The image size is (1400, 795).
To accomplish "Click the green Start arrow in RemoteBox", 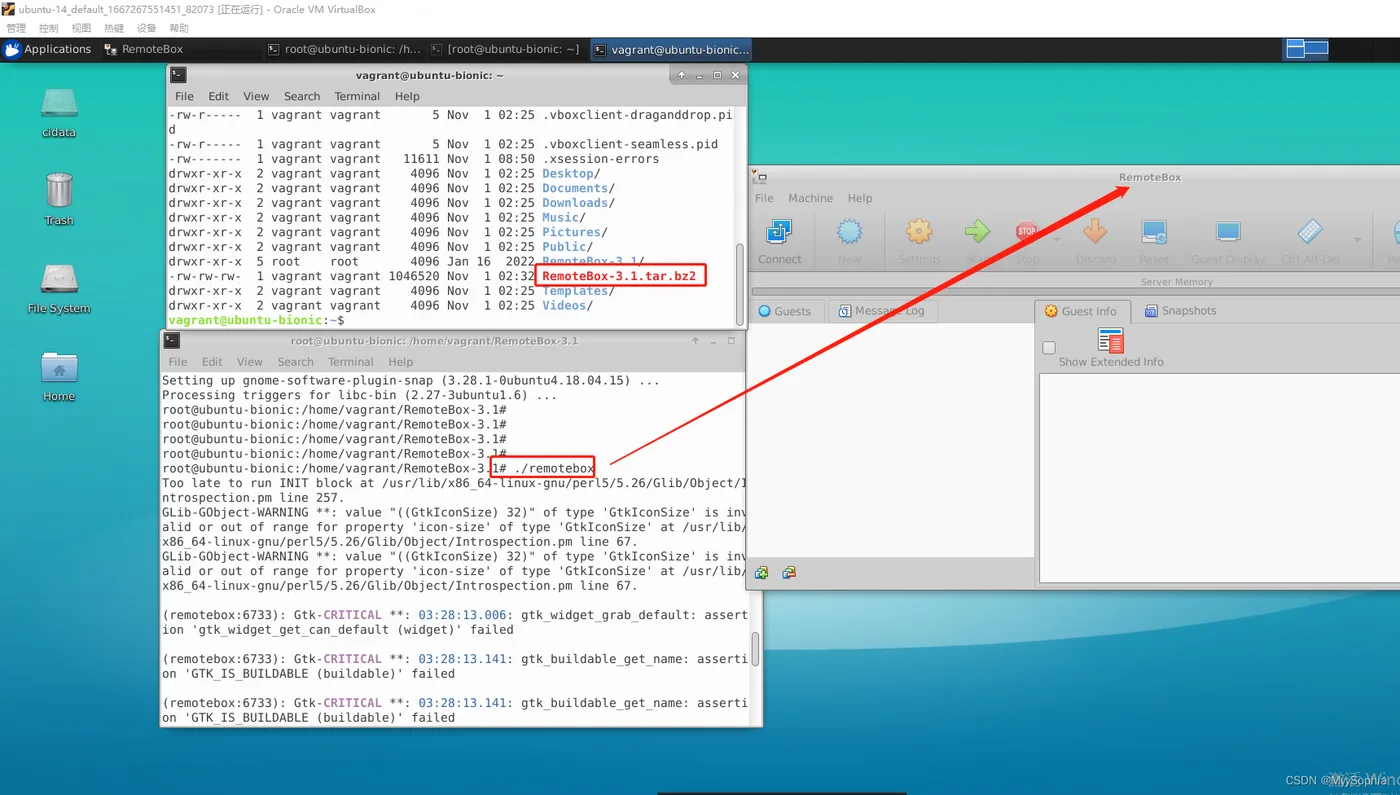I will [977, 232].
